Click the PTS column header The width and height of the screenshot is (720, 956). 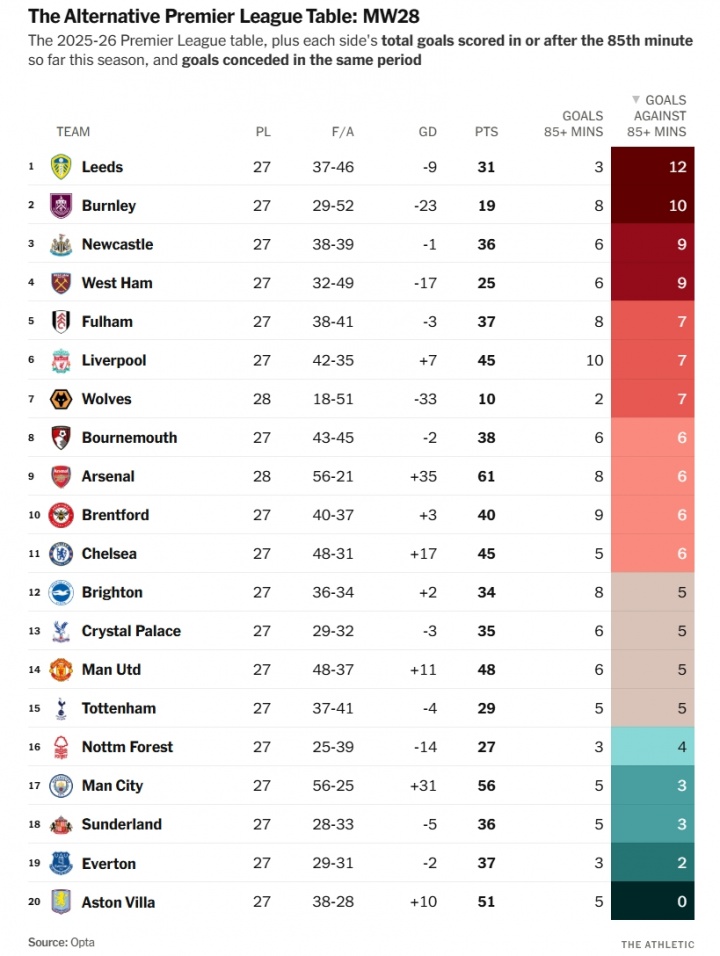point(486,132)
